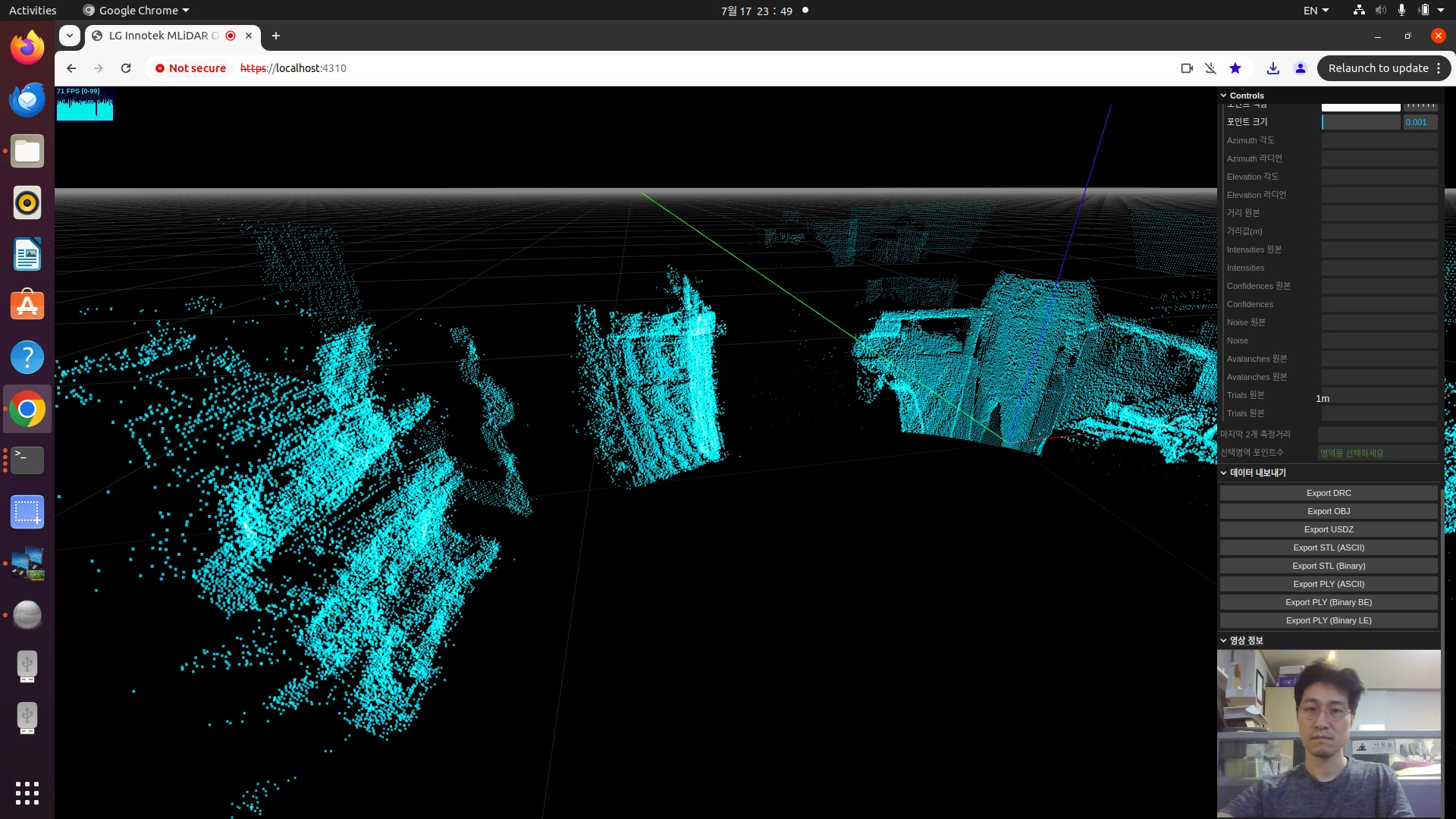Click the camera permission icon

[1187, 68]
